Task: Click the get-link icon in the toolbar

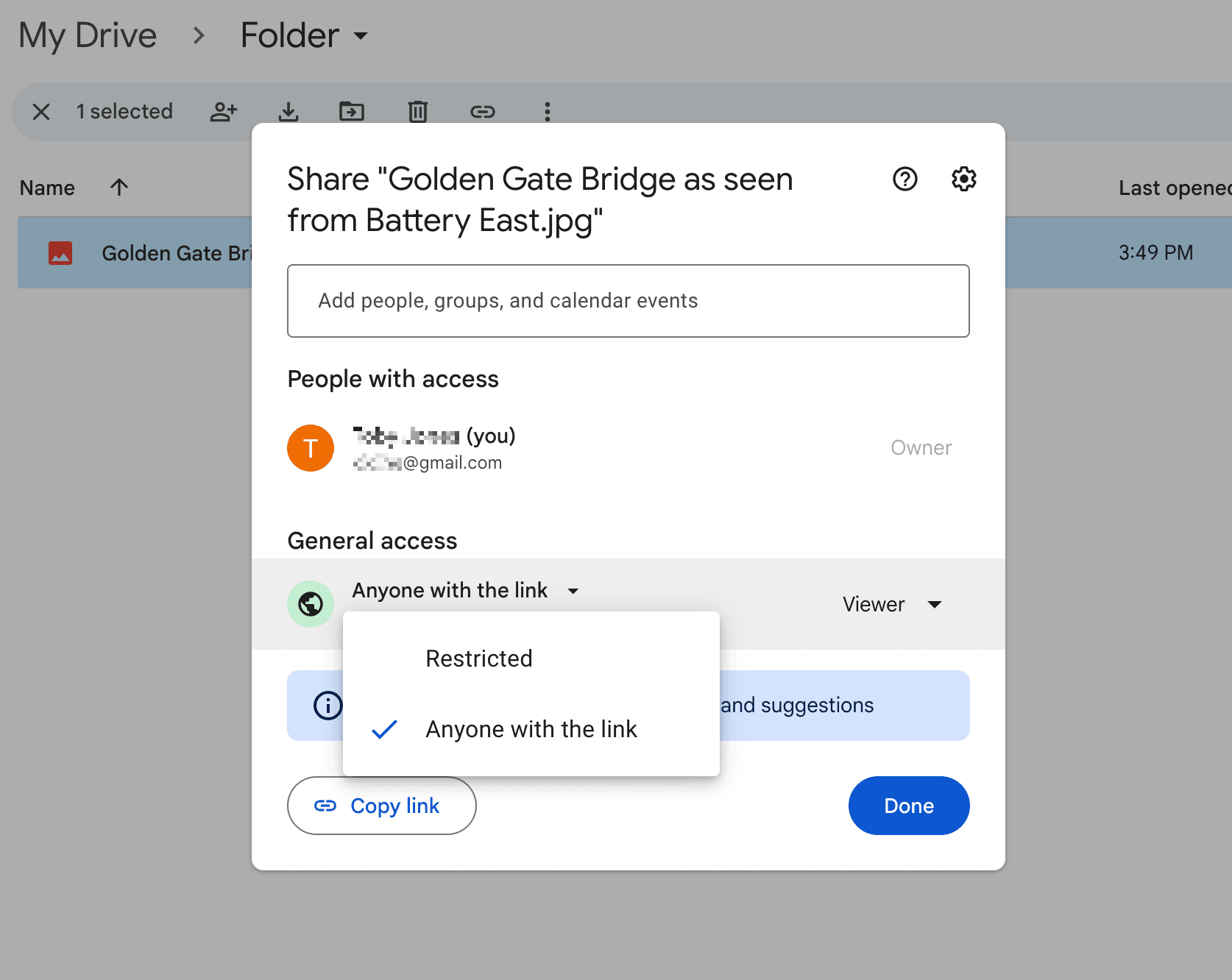Action: point(483,111)
